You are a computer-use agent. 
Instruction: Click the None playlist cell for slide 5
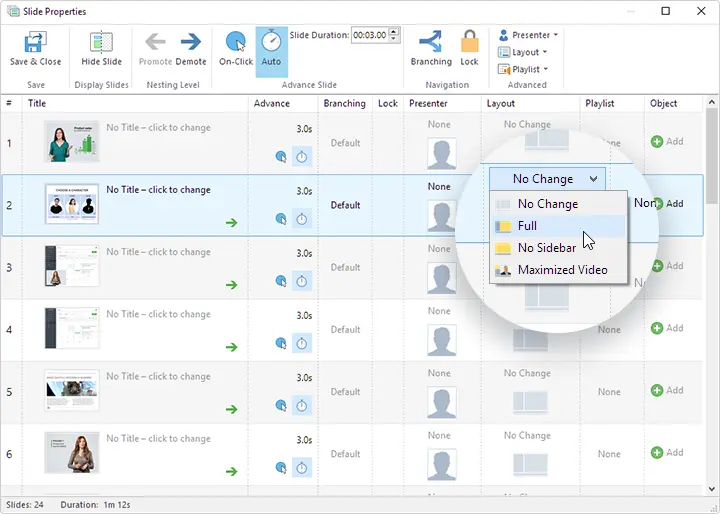point(609,392)
